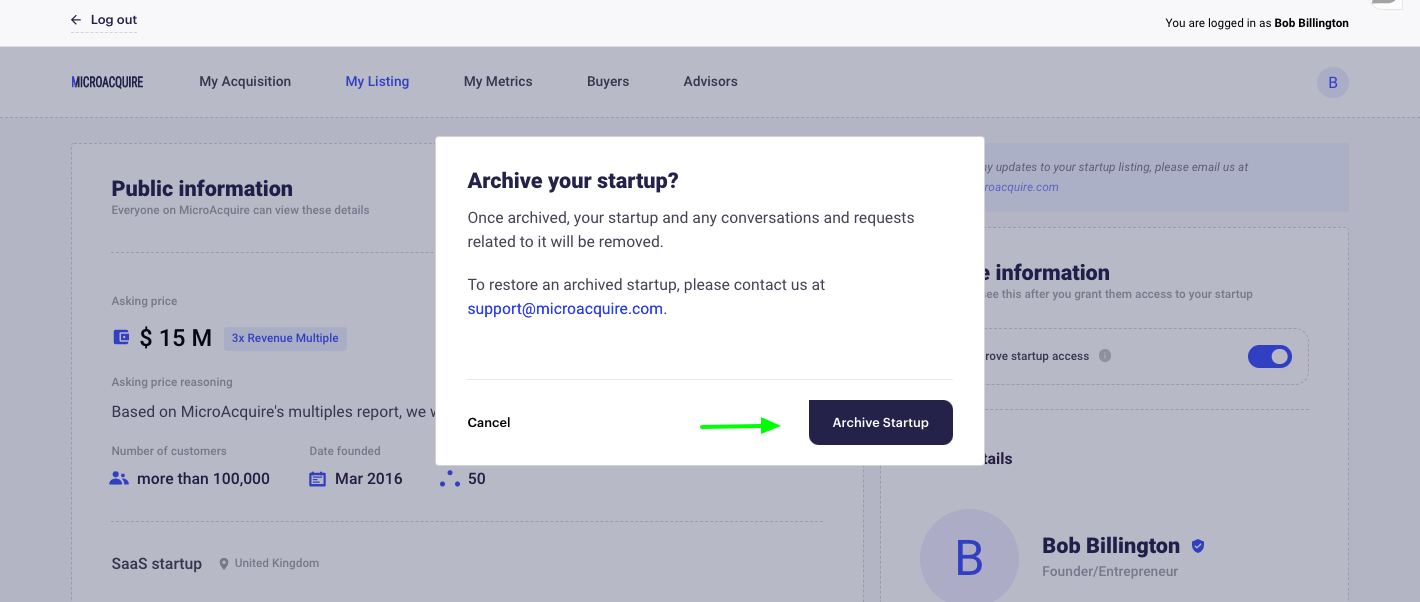Click the info icon beside startup access

tap(1105, 356)
